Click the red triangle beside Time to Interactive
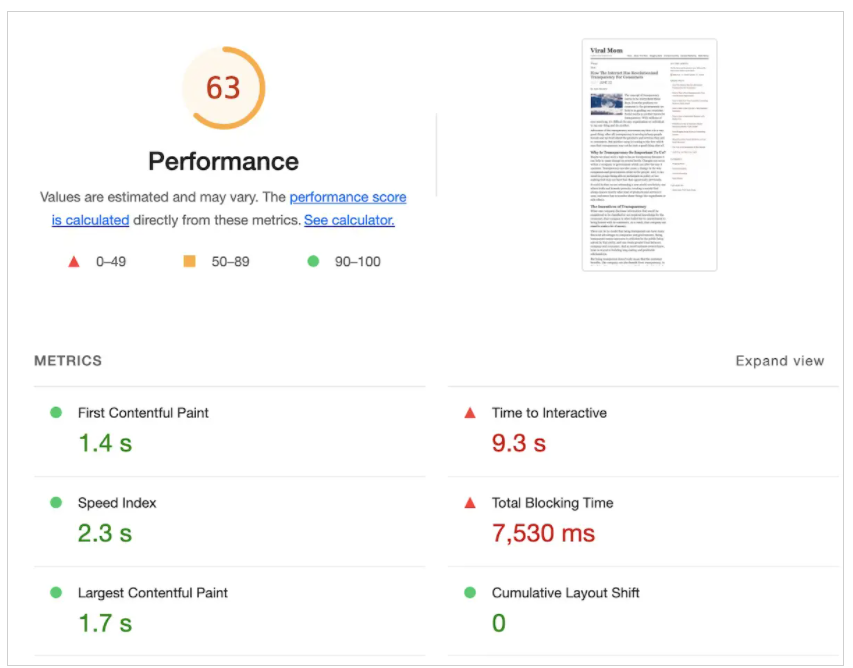Viewport: 853px width, 668px height. [x=470, y=413]
